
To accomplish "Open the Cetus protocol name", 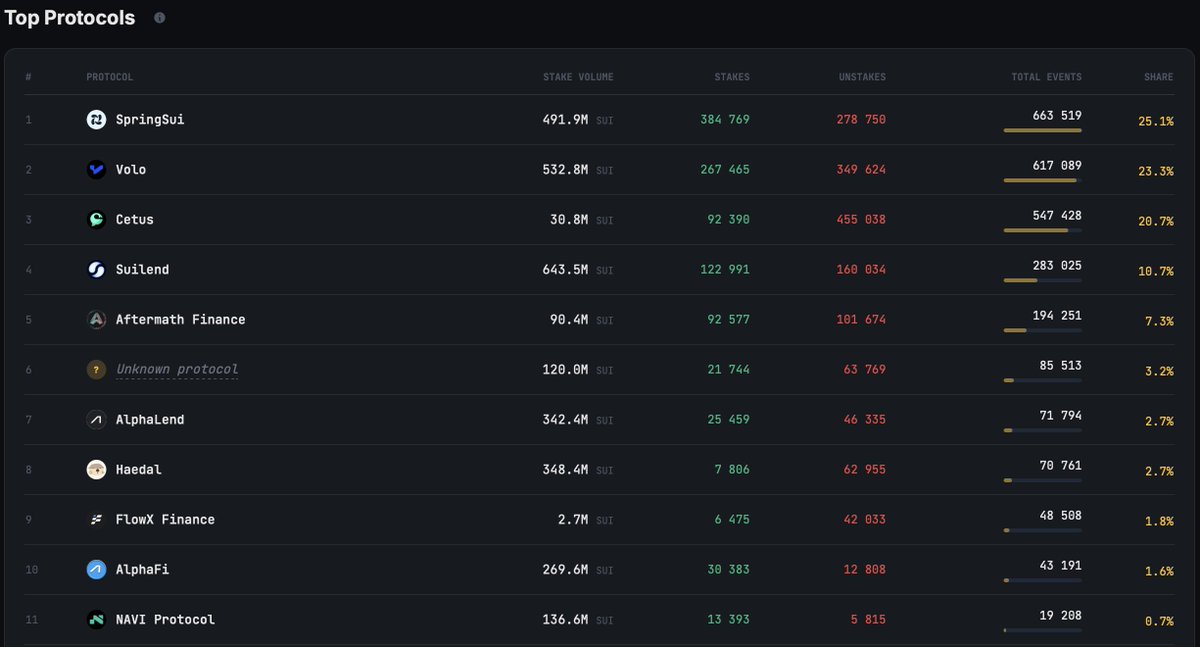I will (x=135, y=220).
